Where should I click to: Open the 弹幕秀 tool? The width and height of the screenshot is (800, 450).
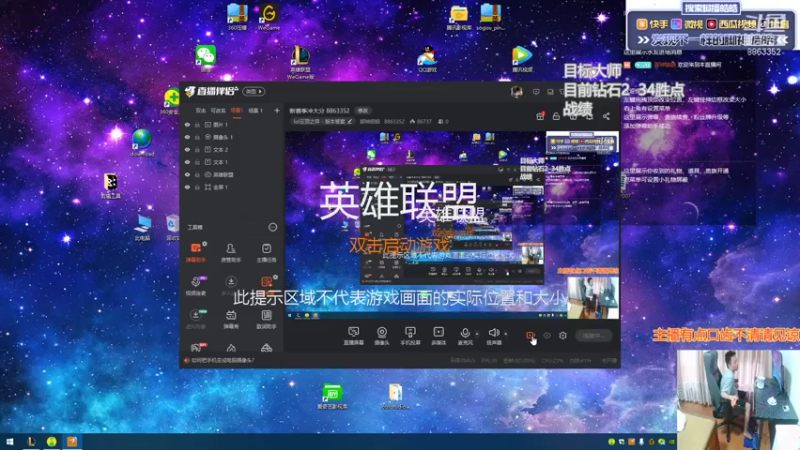pos(231,319)
